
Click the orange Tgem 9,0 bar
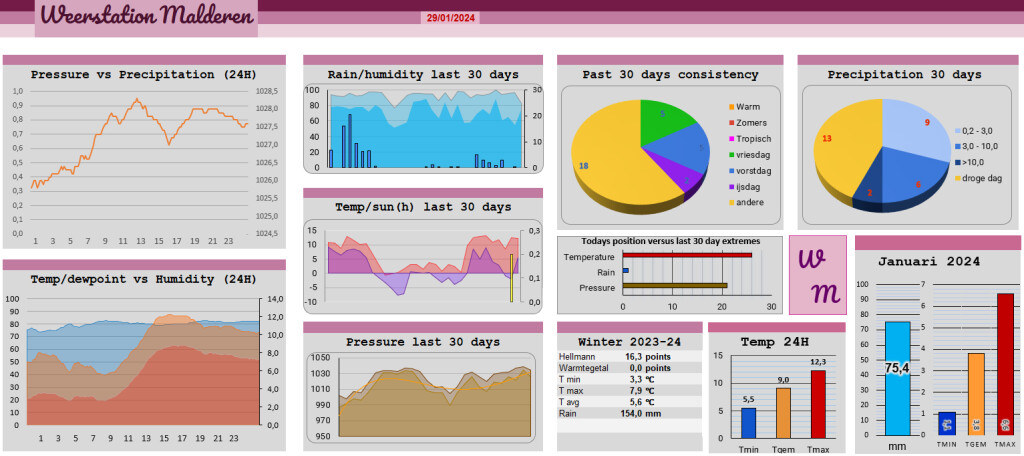(x=783, y=413)
